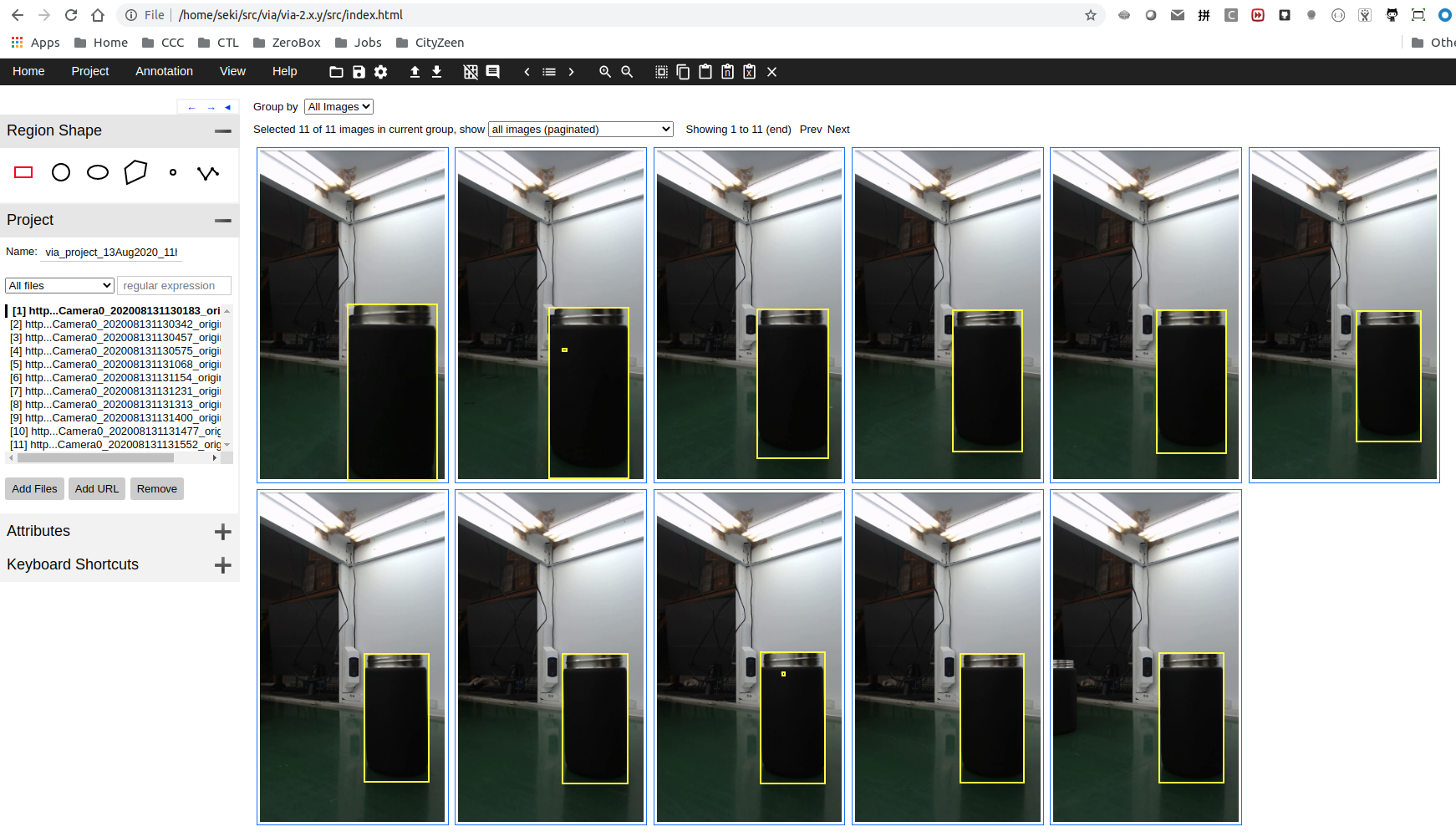
Task: Open the all images (paginated) dropdown
Action: [581, 129]
